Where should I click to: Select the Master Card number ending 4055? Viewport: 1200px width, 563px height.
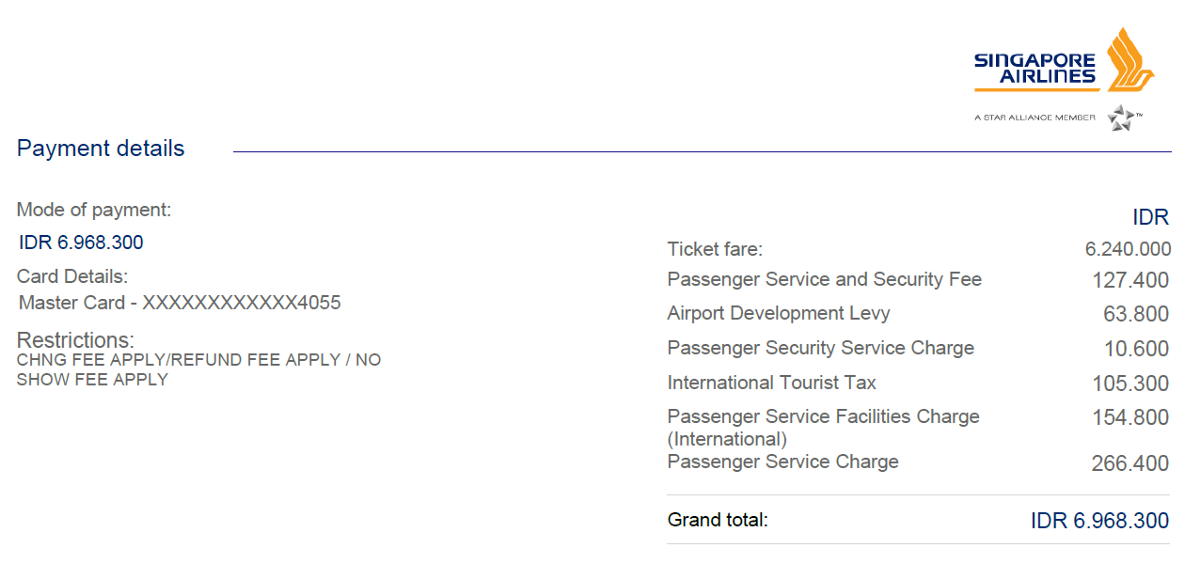(180, 302)
